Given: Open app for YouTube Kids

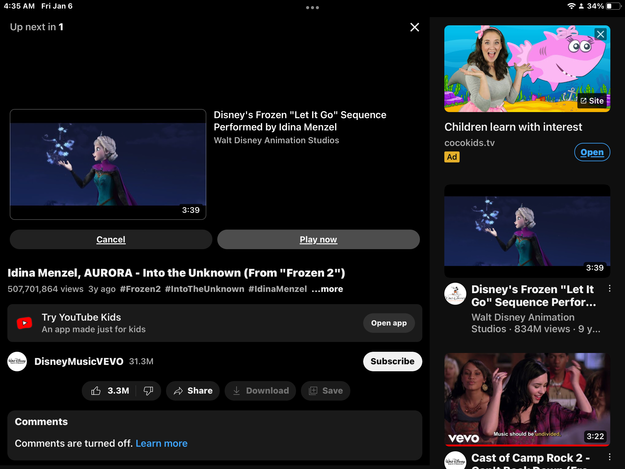Looking at the screenshot, I should pyautogui.click(x=389, y=323).
